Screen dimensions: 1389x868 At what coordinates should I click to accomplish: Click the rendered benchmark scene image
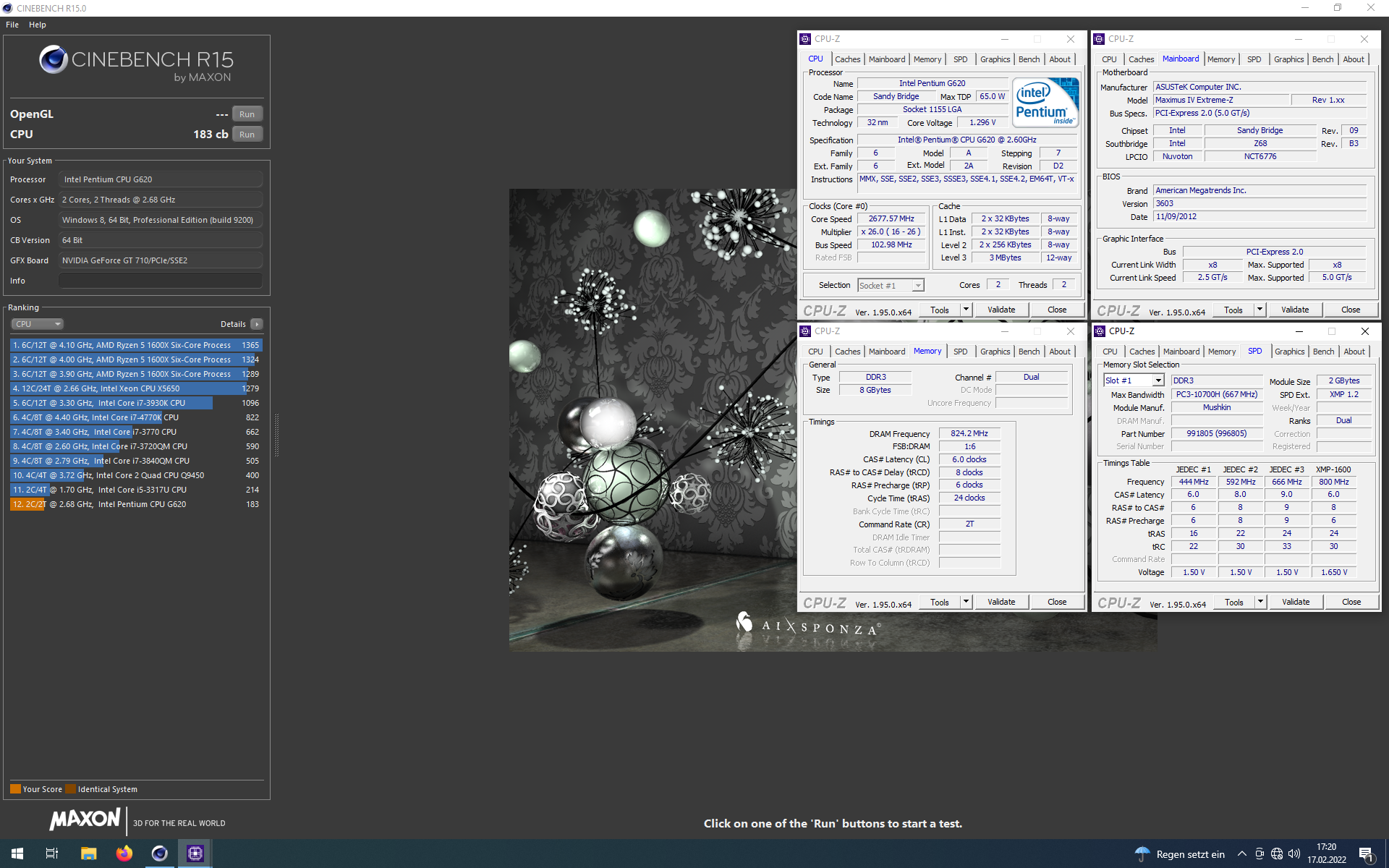click(653, 420)
